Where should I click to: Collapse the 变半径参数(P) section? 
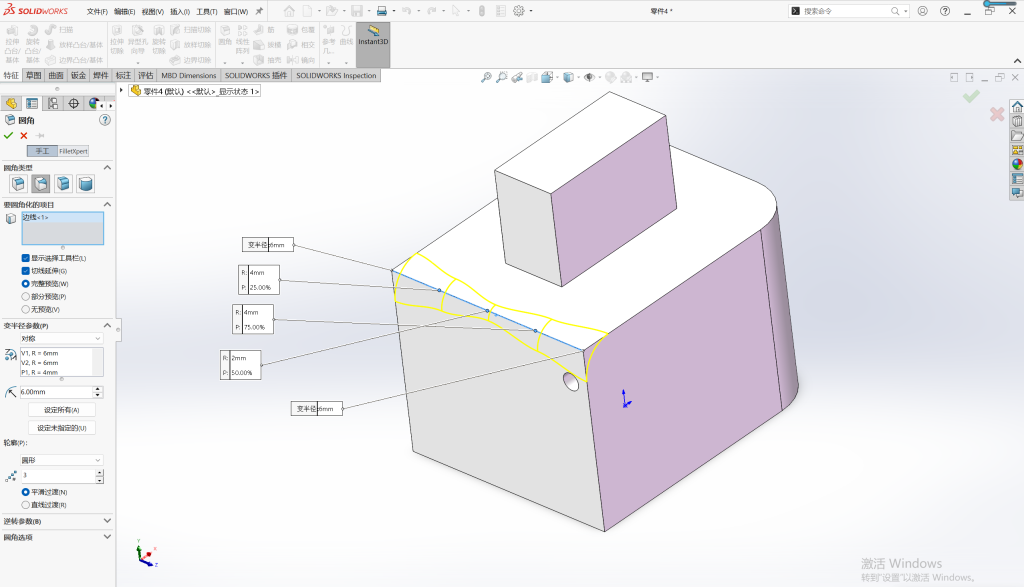[x=107, y=325]
